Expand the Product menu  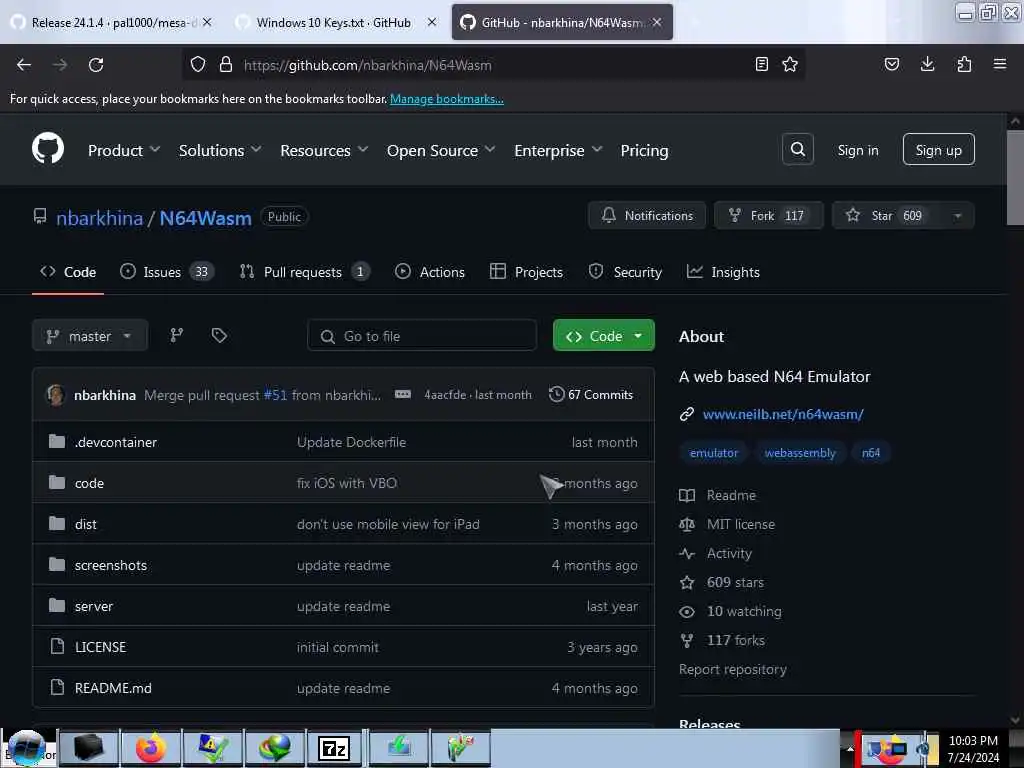click(x=124, y=150)
